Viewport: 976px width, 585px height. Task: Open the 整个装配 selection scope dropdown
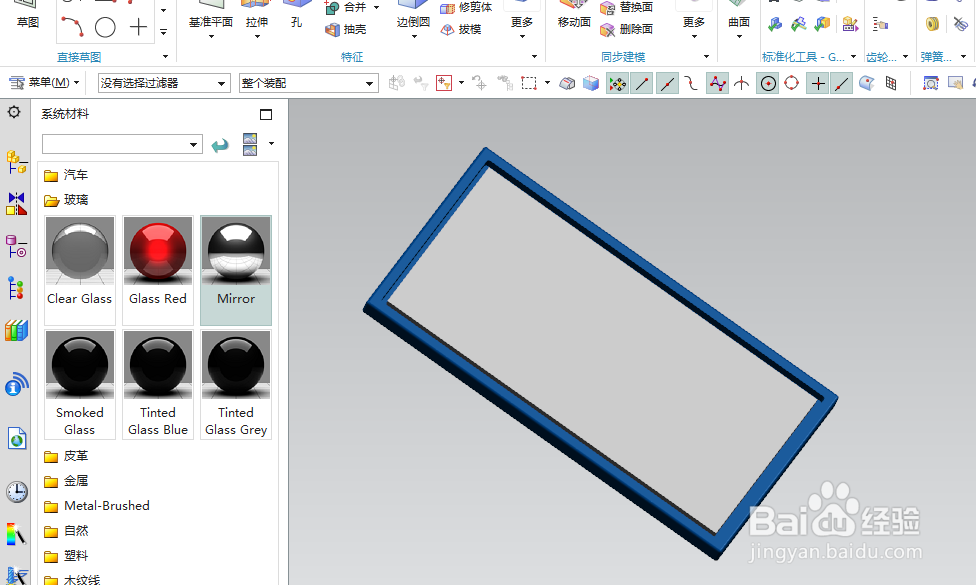coord(309,83)
